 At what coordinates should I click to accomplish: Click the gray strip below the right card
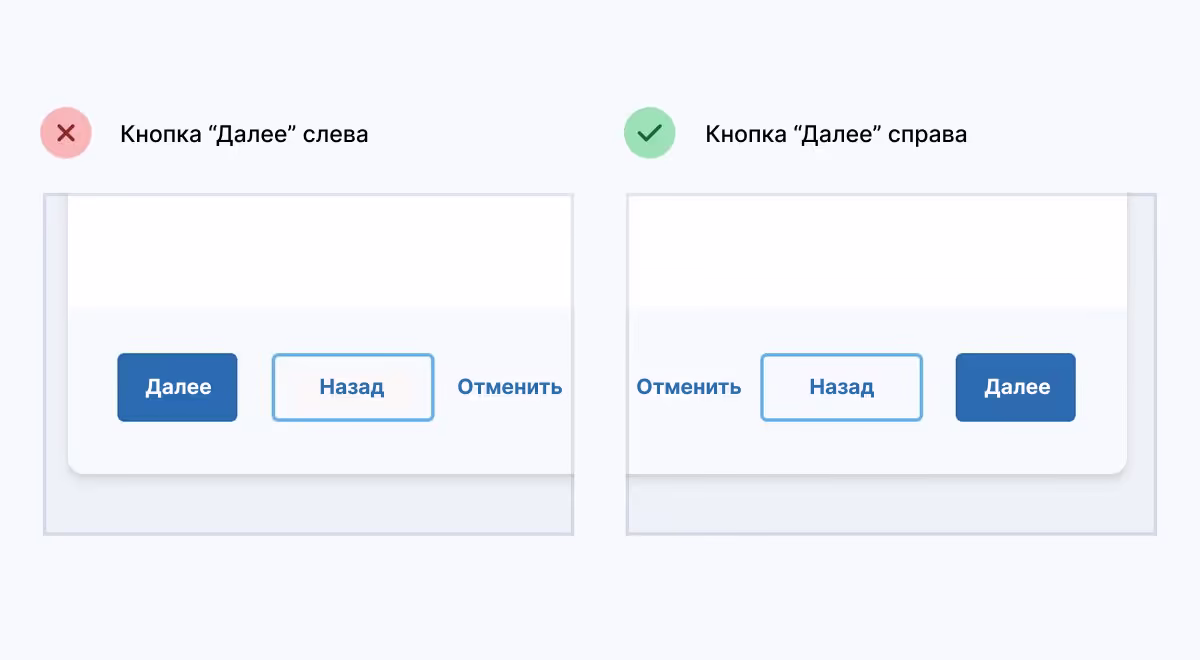coord(890,508)
